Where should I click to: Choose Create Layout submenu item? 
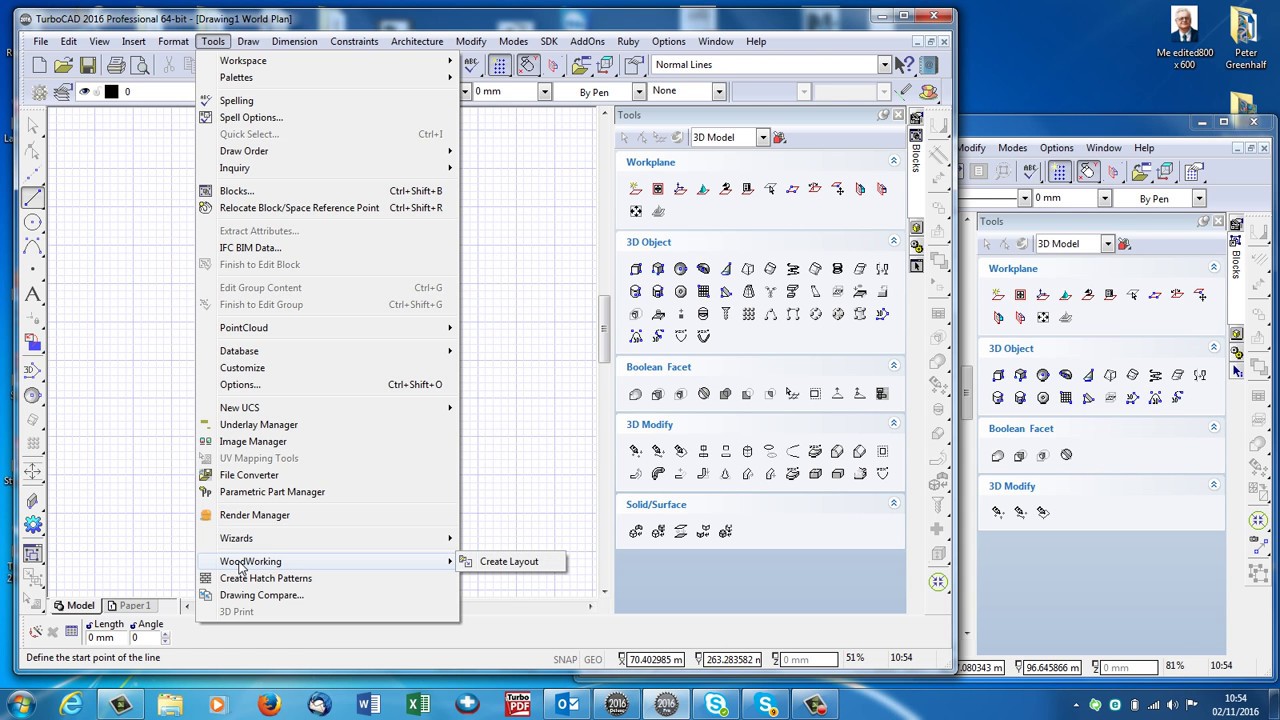pyautogui.click(x=509, y=562)
